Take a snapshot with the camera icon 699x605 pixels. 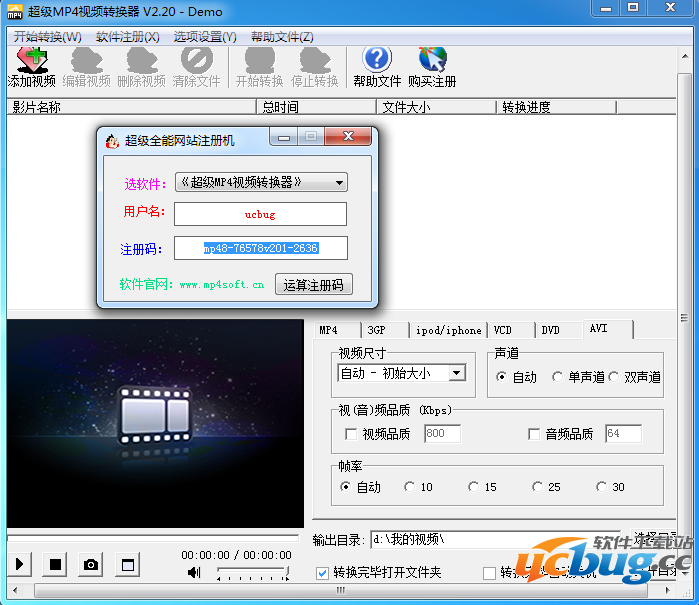pos(91,564)
